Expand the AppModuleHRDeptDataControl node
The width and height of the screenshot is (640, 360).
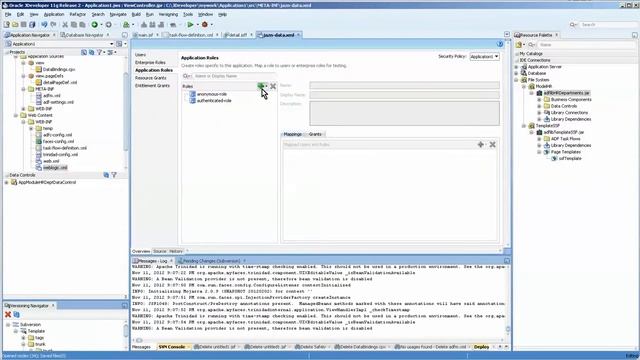click(7, 182)
